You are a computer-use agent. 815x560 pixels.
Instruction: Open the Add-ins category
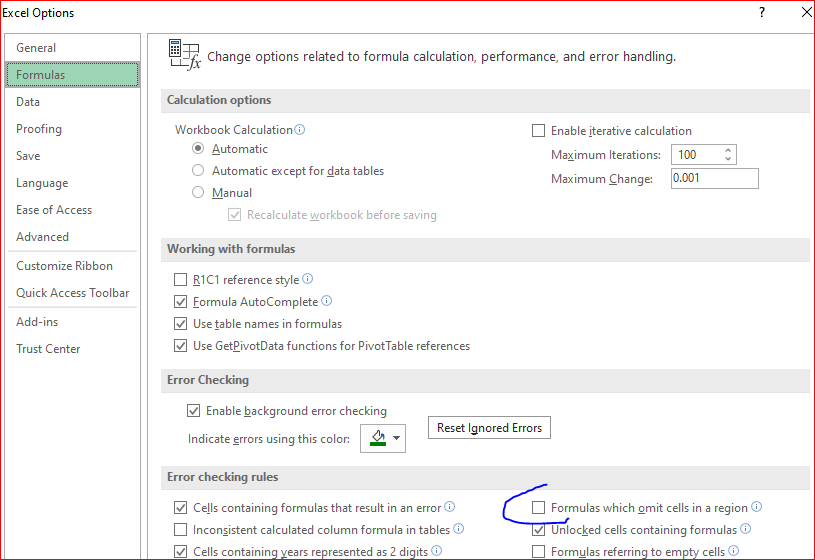coord(73,322)
